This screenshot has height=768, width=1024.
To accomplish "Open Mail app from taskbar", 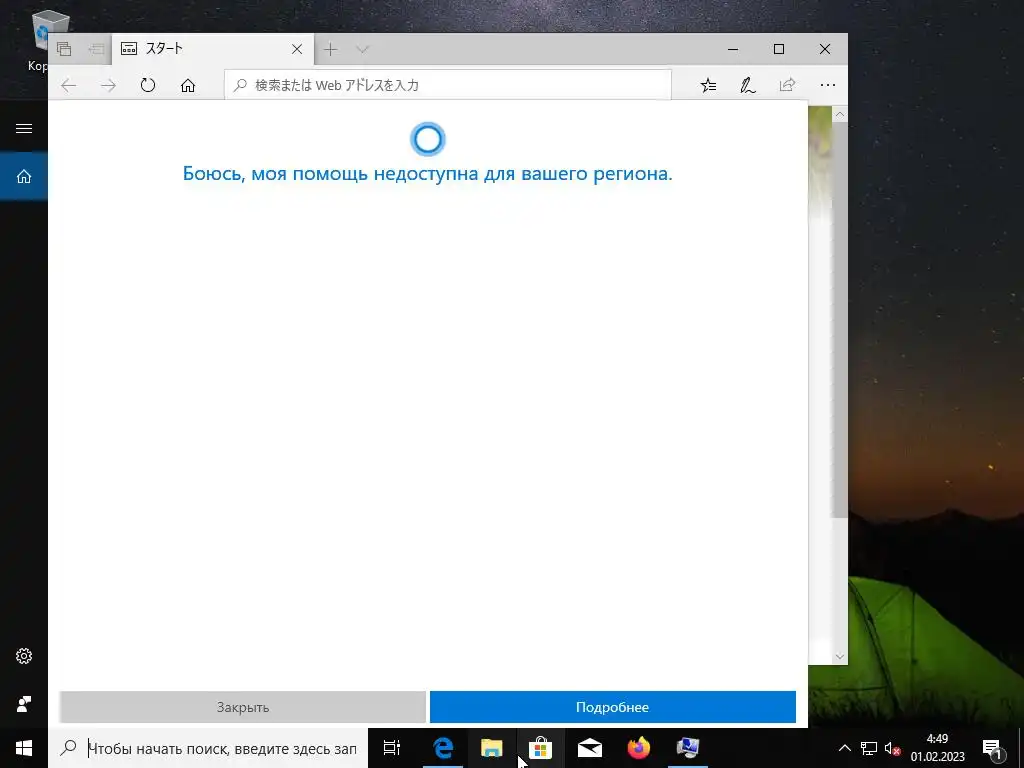I will (x=590, y=748).
